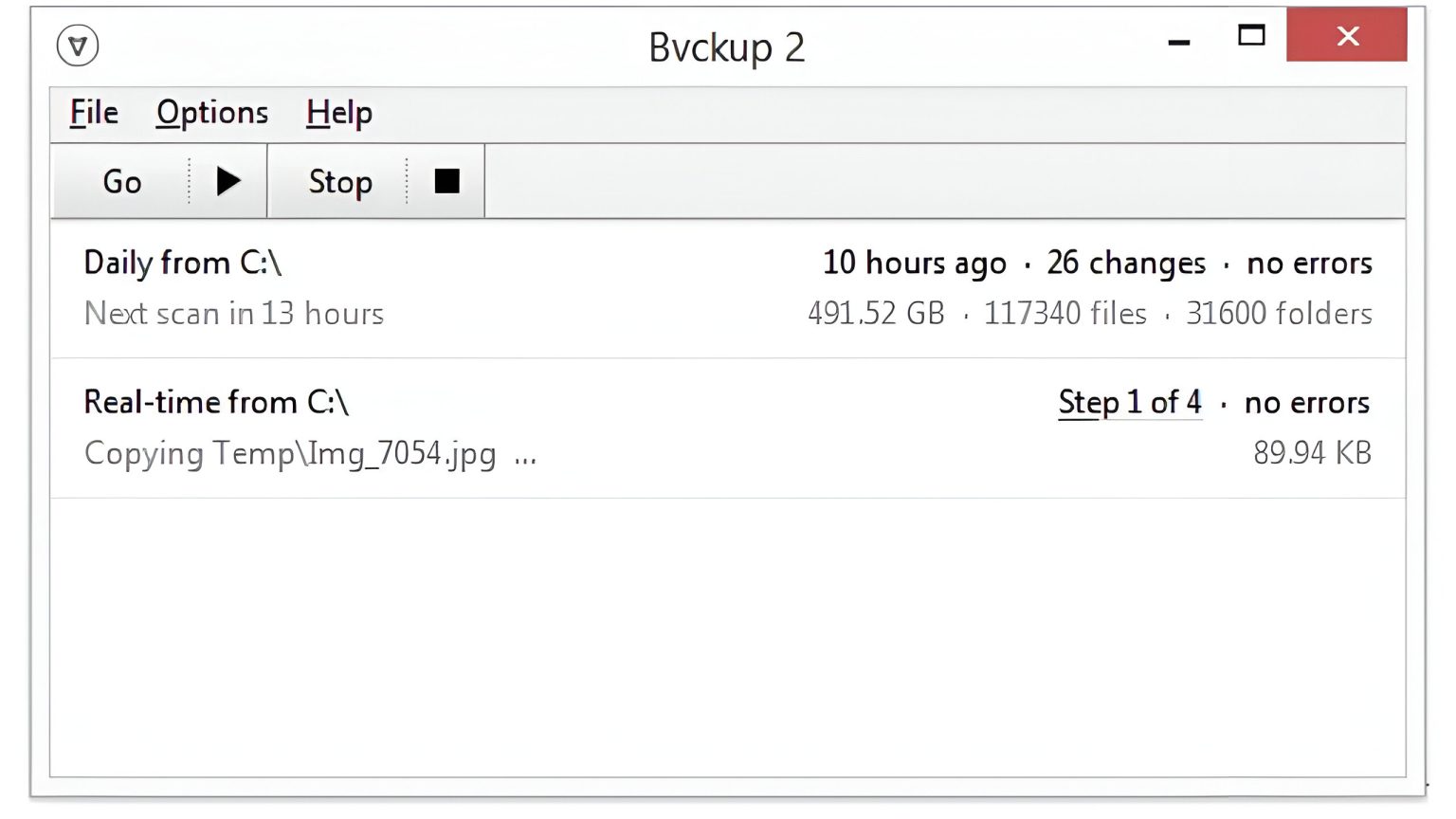Click '10 hours ago' last run text

pyautogui.click(x=914, y=263)
